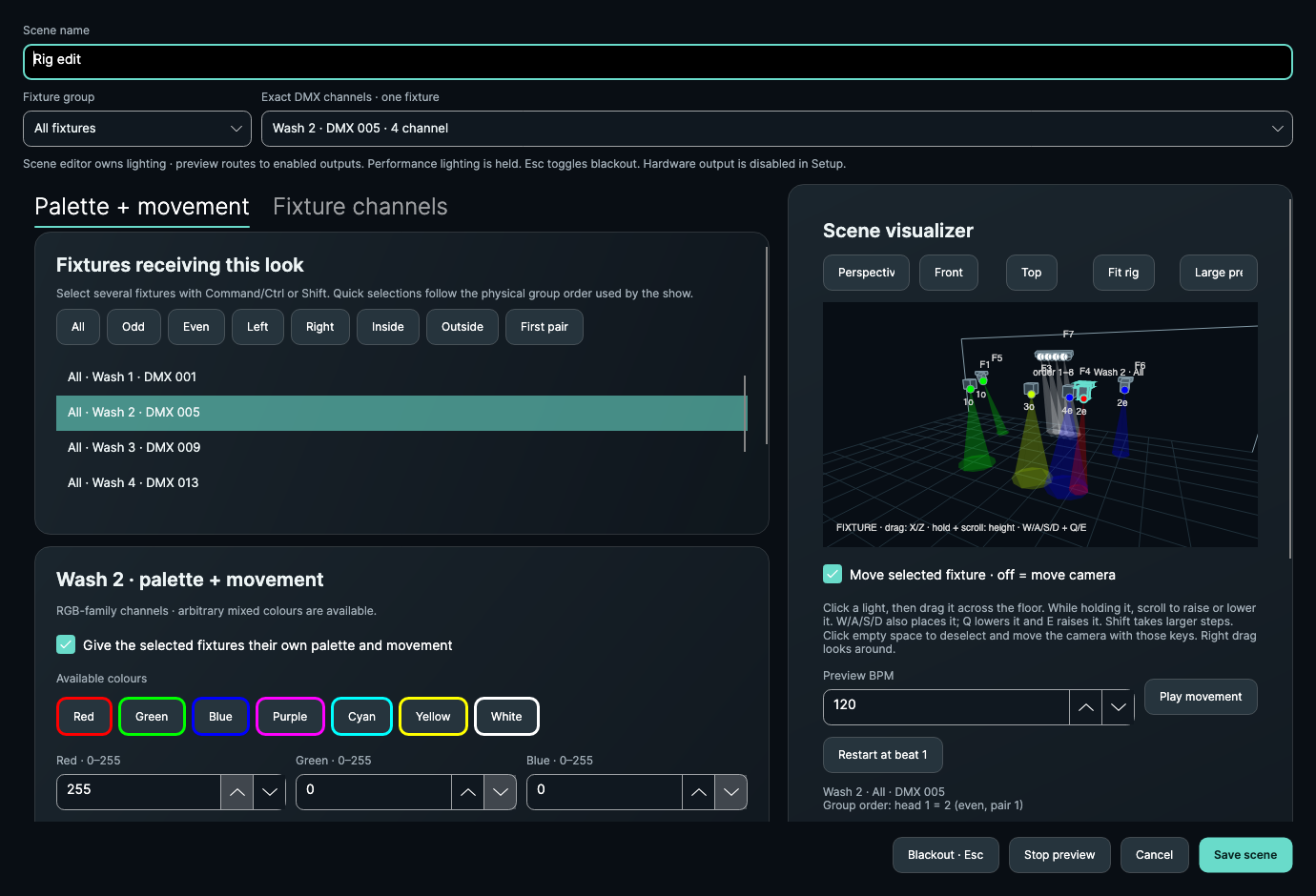Select the Cyan colour swatch
This screenshot has width=1316, height=896.
362,717
